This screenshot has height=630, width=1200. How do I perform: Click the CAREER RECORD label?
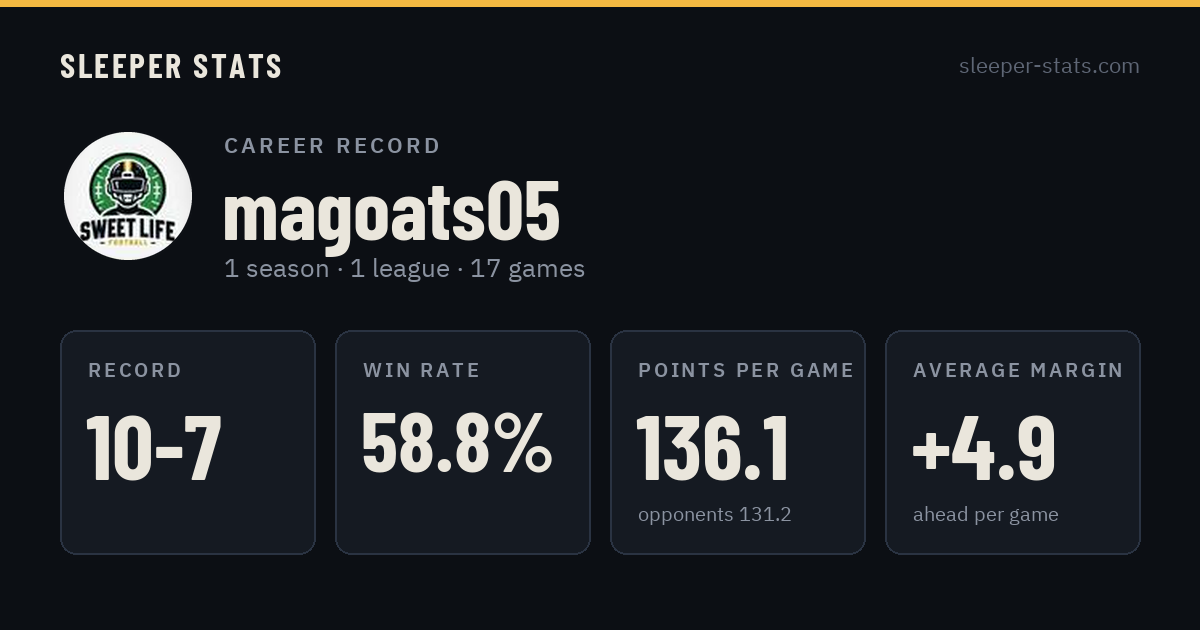332,146
